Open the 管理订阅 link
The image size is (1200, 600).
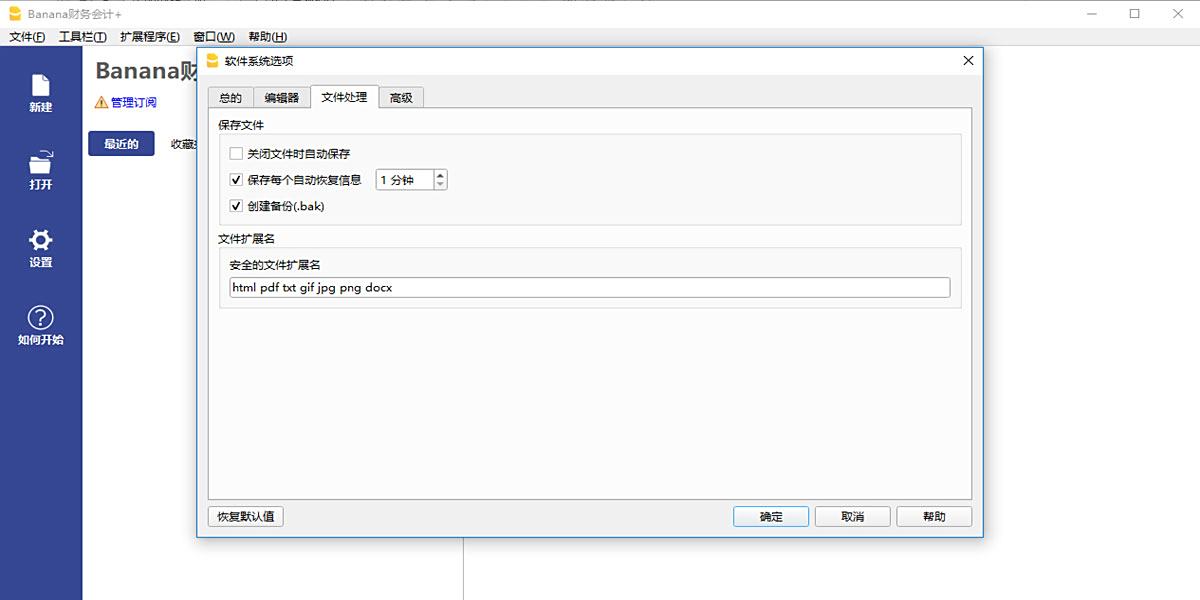133,102
